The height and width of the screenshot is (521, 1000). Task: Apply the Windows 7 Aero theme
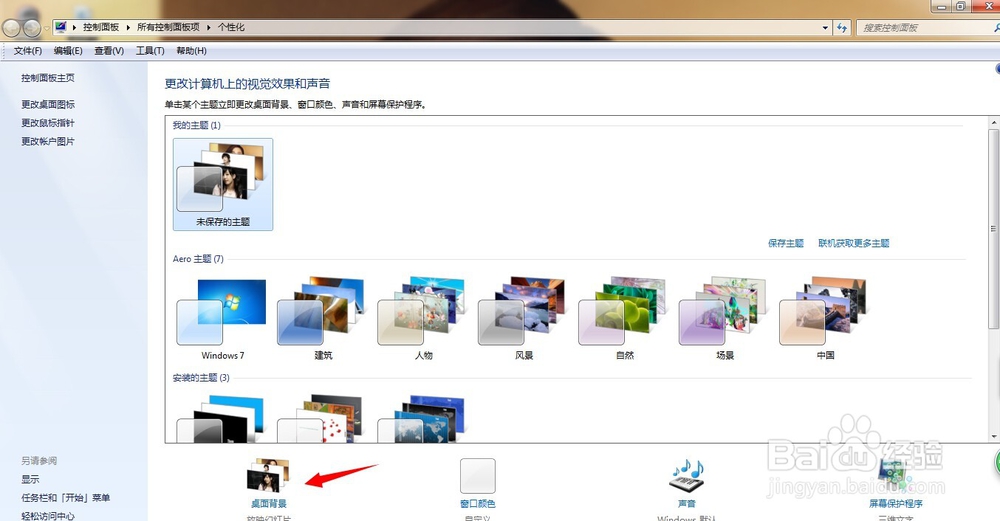(223, 319)
